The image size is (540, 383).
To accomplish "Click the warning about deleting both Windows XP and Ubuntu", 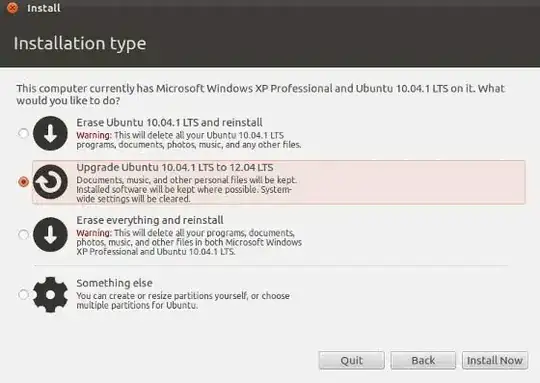I will (189, 242).
